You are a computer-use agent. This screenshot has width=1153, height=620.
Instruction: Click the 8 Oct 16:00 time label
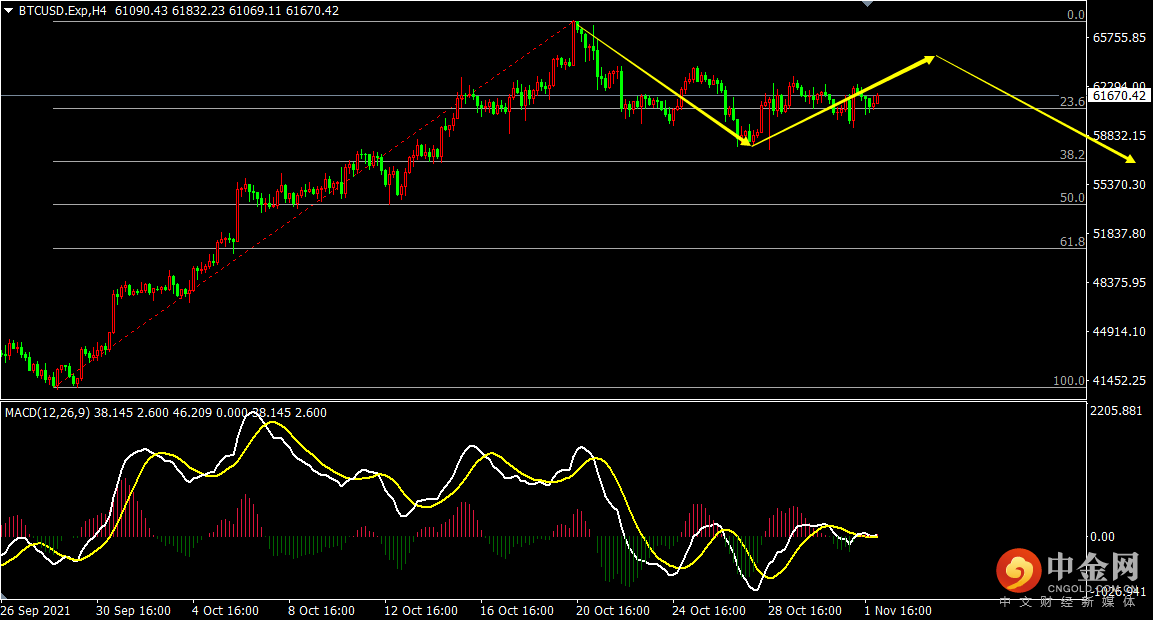click(x=321, y=610)
